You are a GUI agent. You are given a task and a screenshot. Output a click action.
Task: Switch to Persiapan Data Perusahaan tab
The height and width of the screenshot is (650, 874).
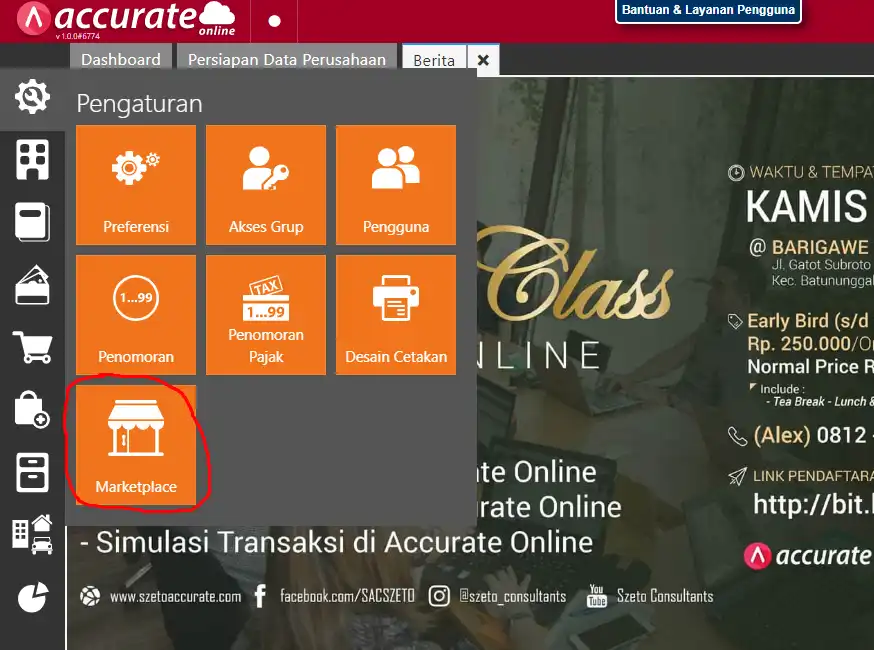tap(287, 59)
